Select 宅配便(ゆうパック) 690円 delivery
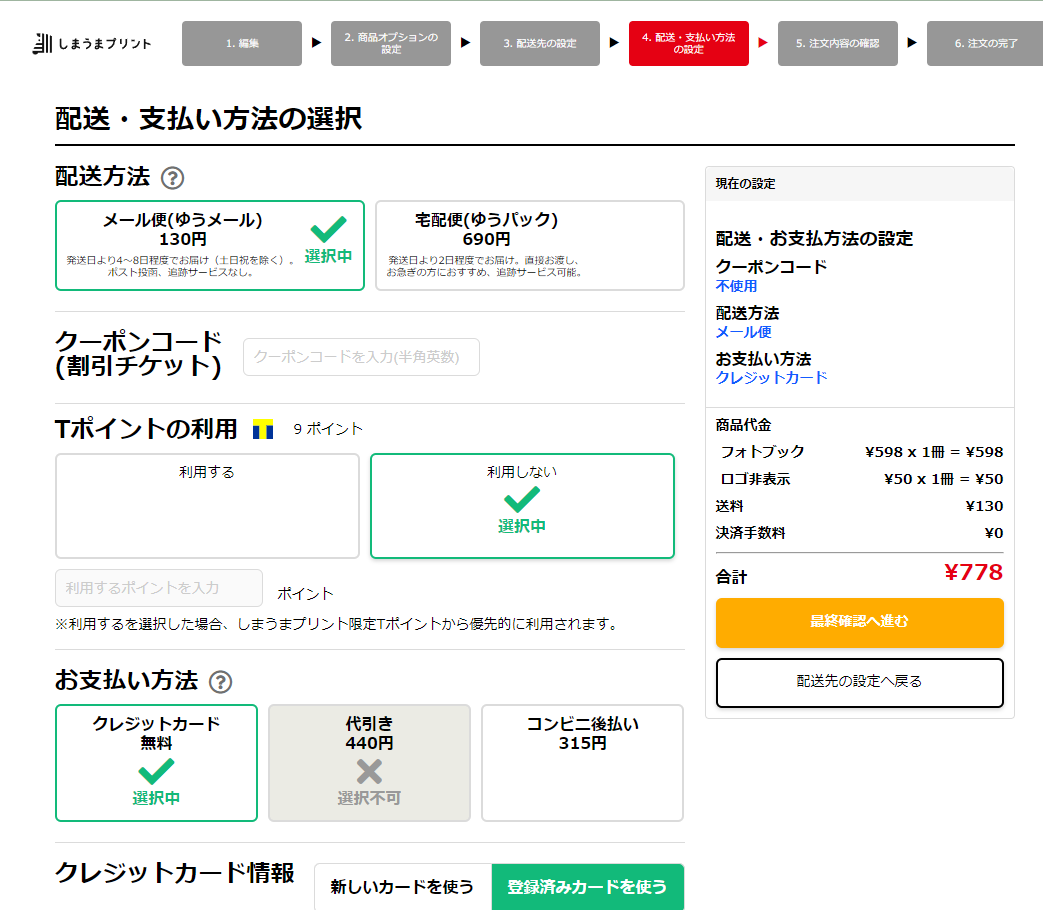 tap(530, 245)
